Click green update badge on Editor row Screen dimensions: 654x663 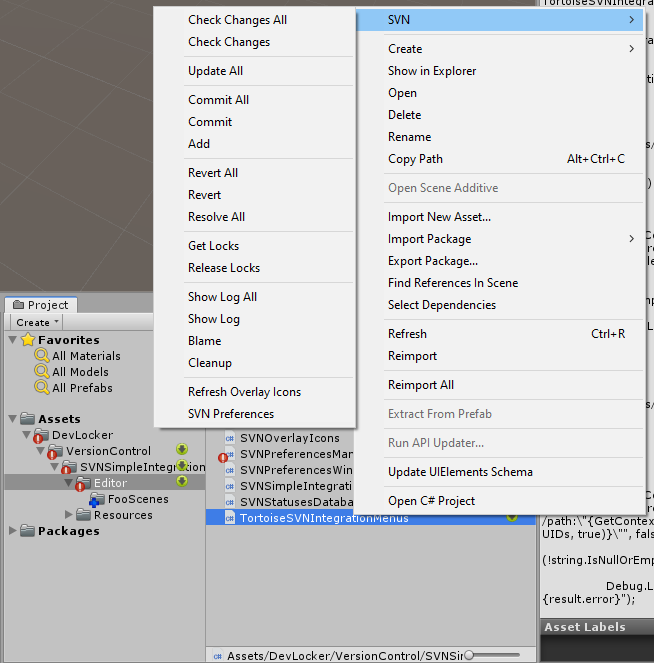182,481
